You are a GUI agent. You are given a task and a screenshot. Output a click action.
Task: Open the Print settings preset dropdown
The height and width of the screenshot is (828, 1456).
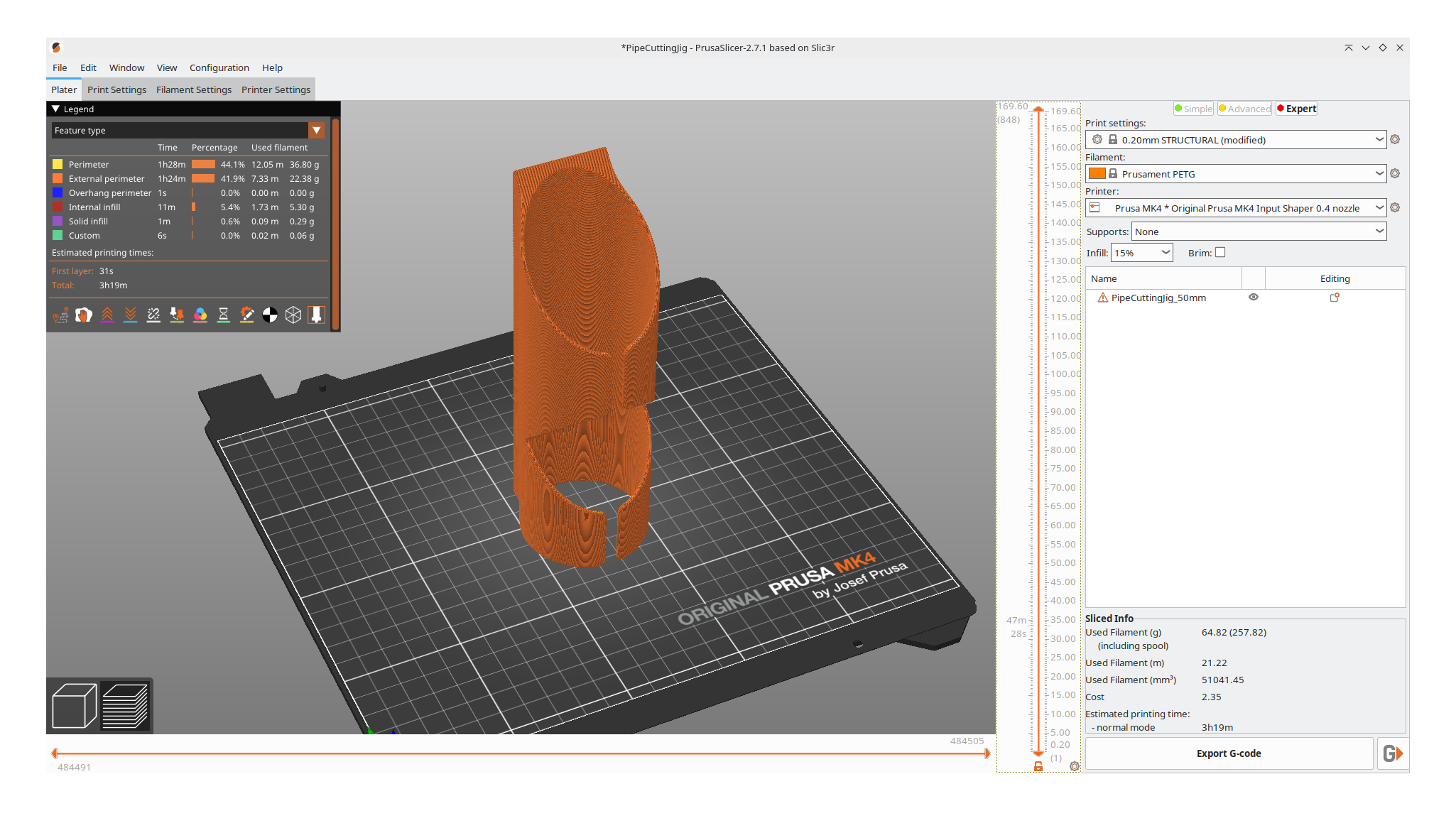[x=1236, y=140]
